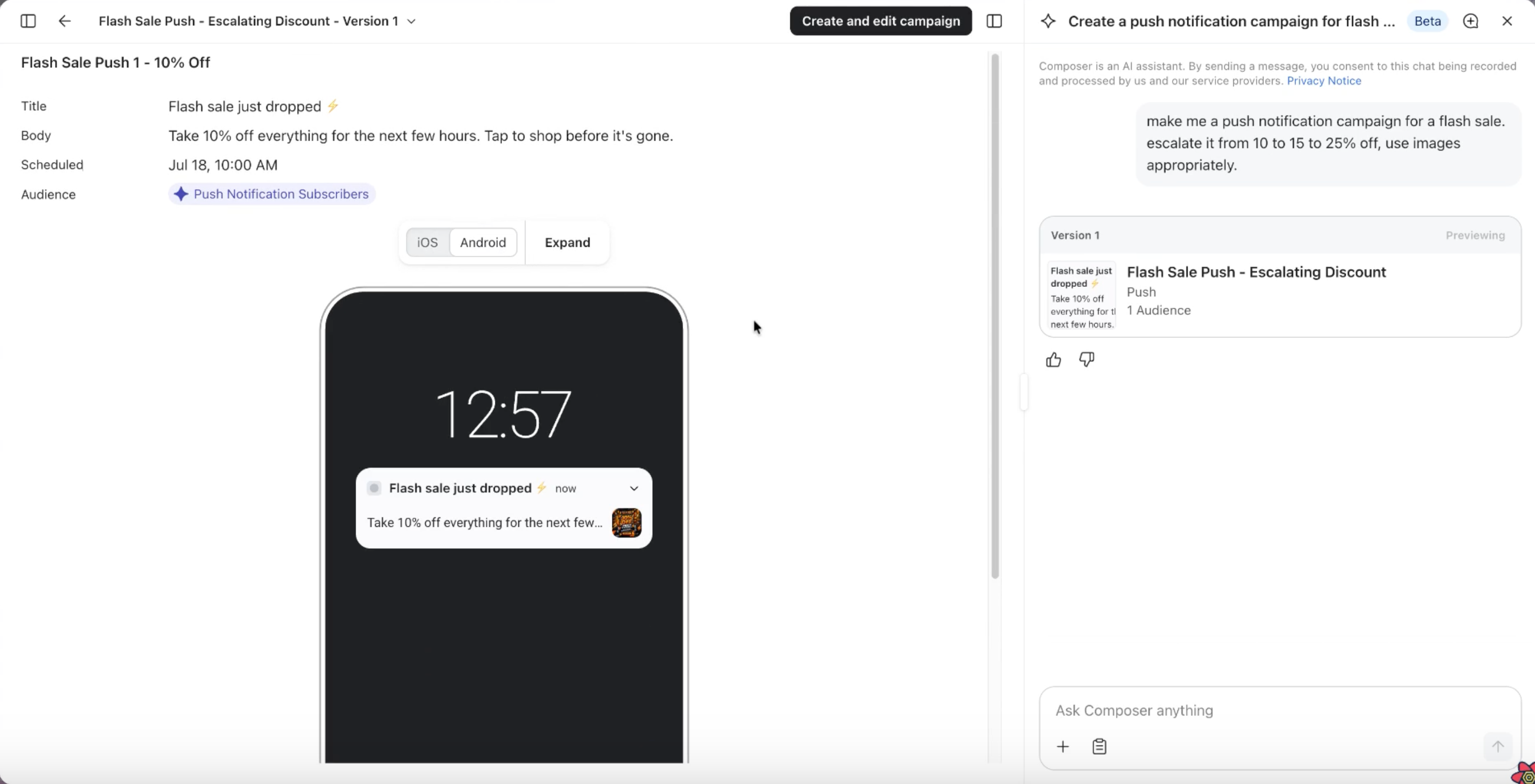
Task: Click the heading Flash Sale Push 1 - 10% Off
Action: [x=116, y=63]
